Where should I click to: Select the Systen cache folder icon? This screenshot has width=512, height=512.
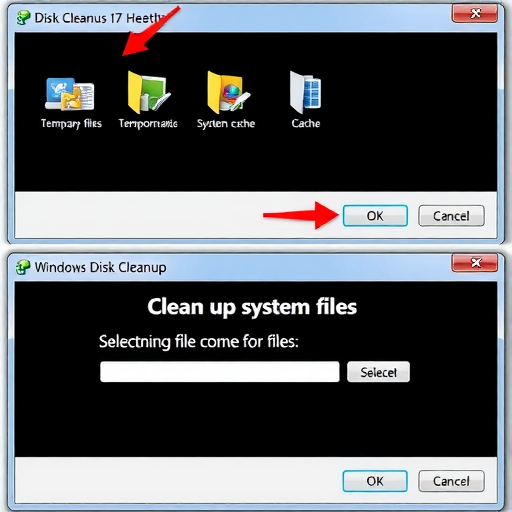pyautogui.click(x=228, y=92)
